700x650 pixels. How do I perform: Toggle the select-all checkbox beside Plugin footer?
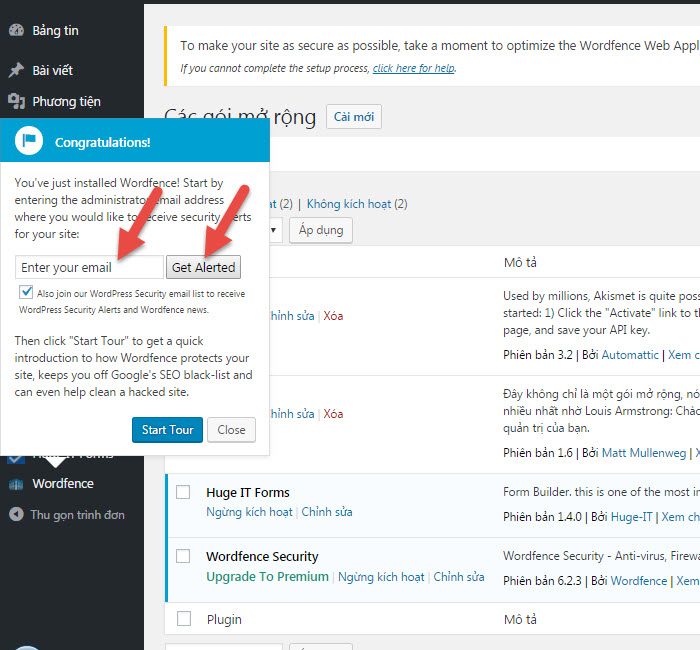(x=183, y=619)
